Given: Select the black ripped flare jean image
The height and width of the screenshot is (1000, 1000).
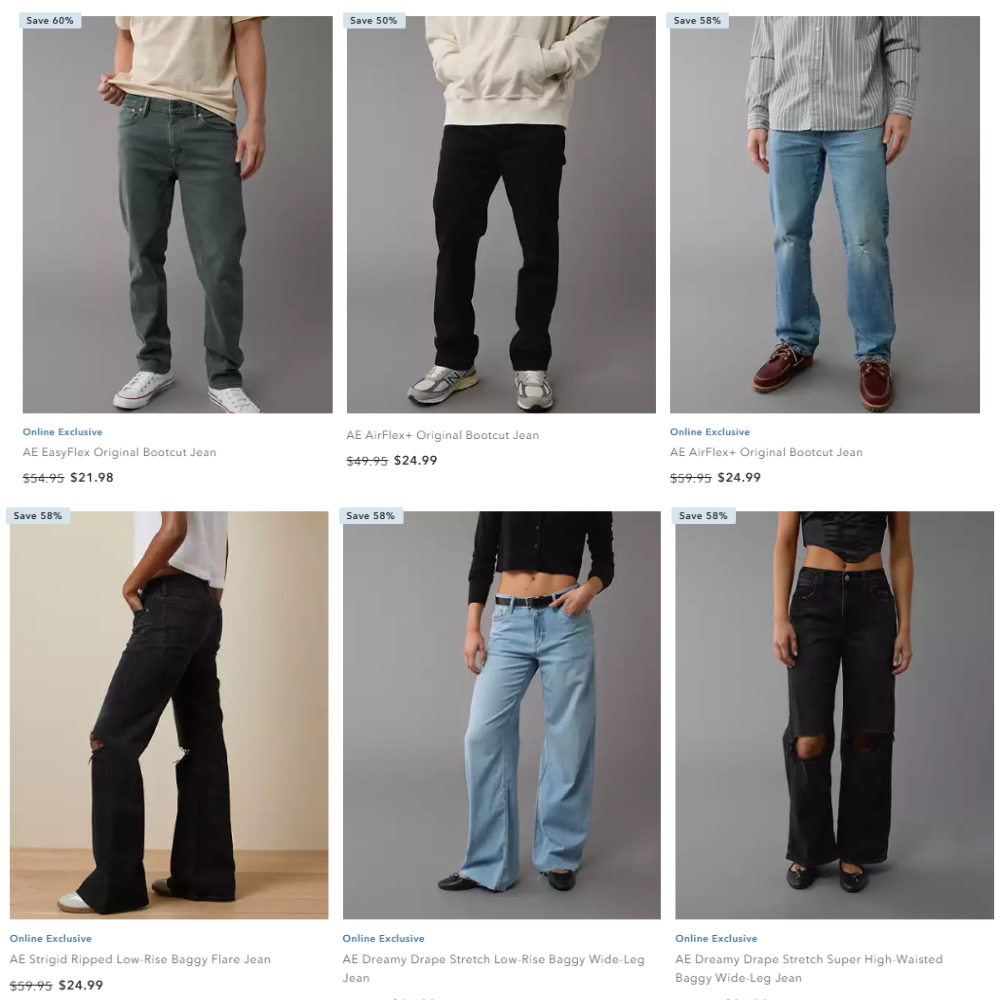Looking at the screenshot, I should [169, 715].
